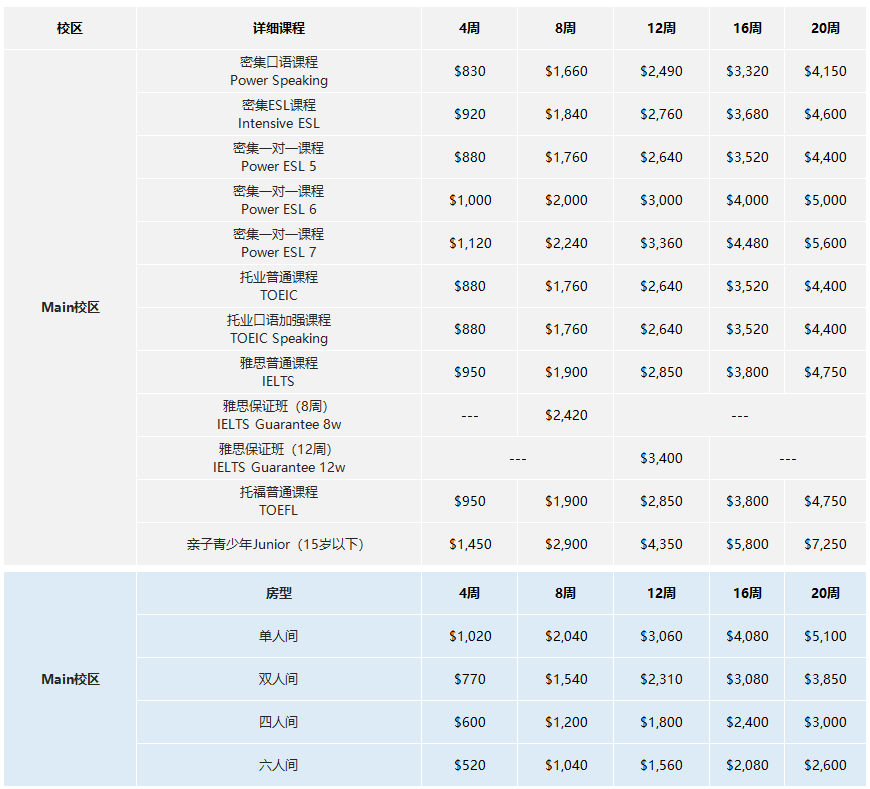The height and width of the screenshot is (789, 870).
Task: Select the 六人间 room type
Action: pos(279,765)
